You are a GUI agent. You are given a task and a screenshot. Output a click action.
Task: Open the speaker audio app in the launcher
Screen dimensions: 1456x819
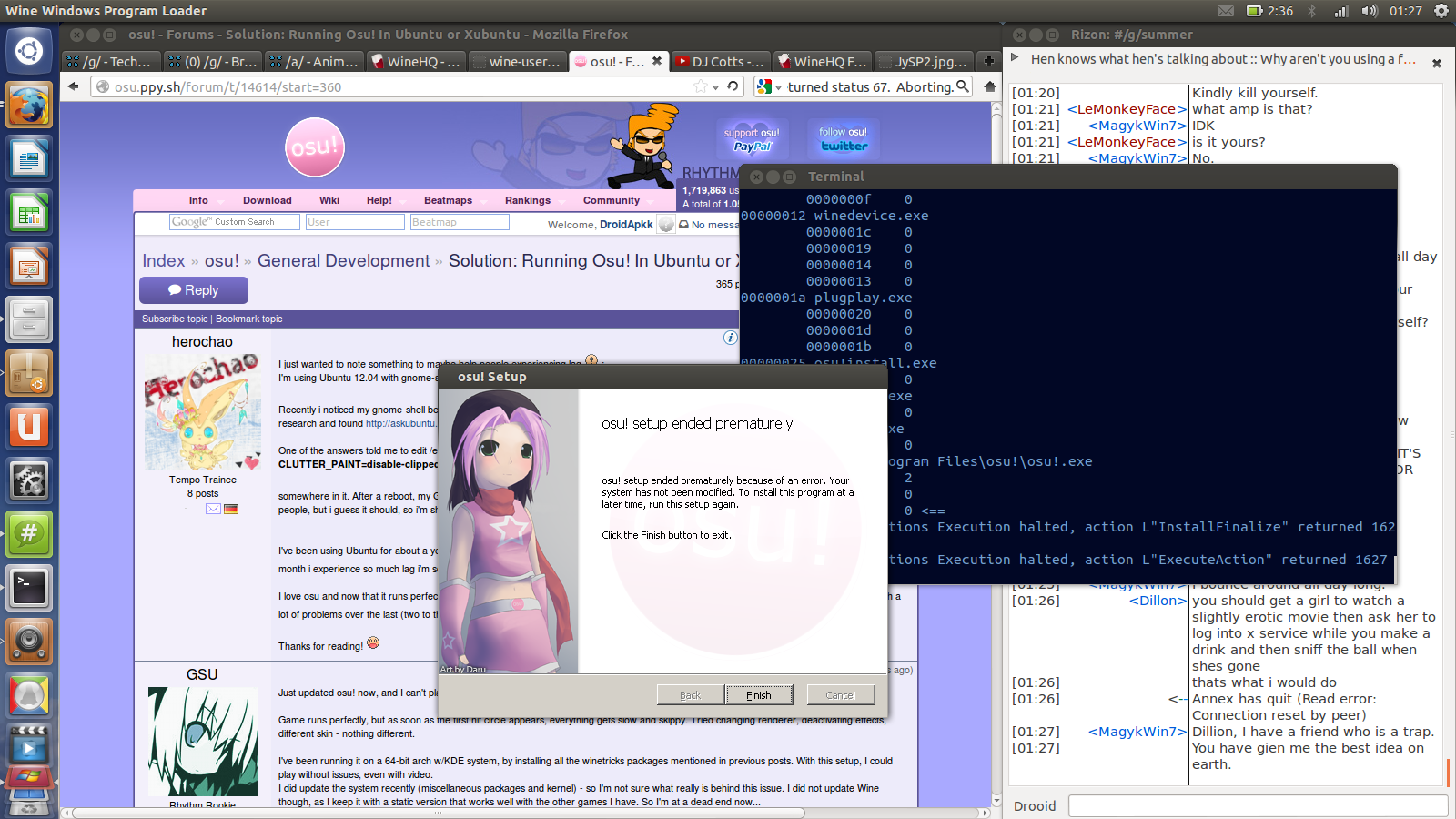(x=29, y=642)
